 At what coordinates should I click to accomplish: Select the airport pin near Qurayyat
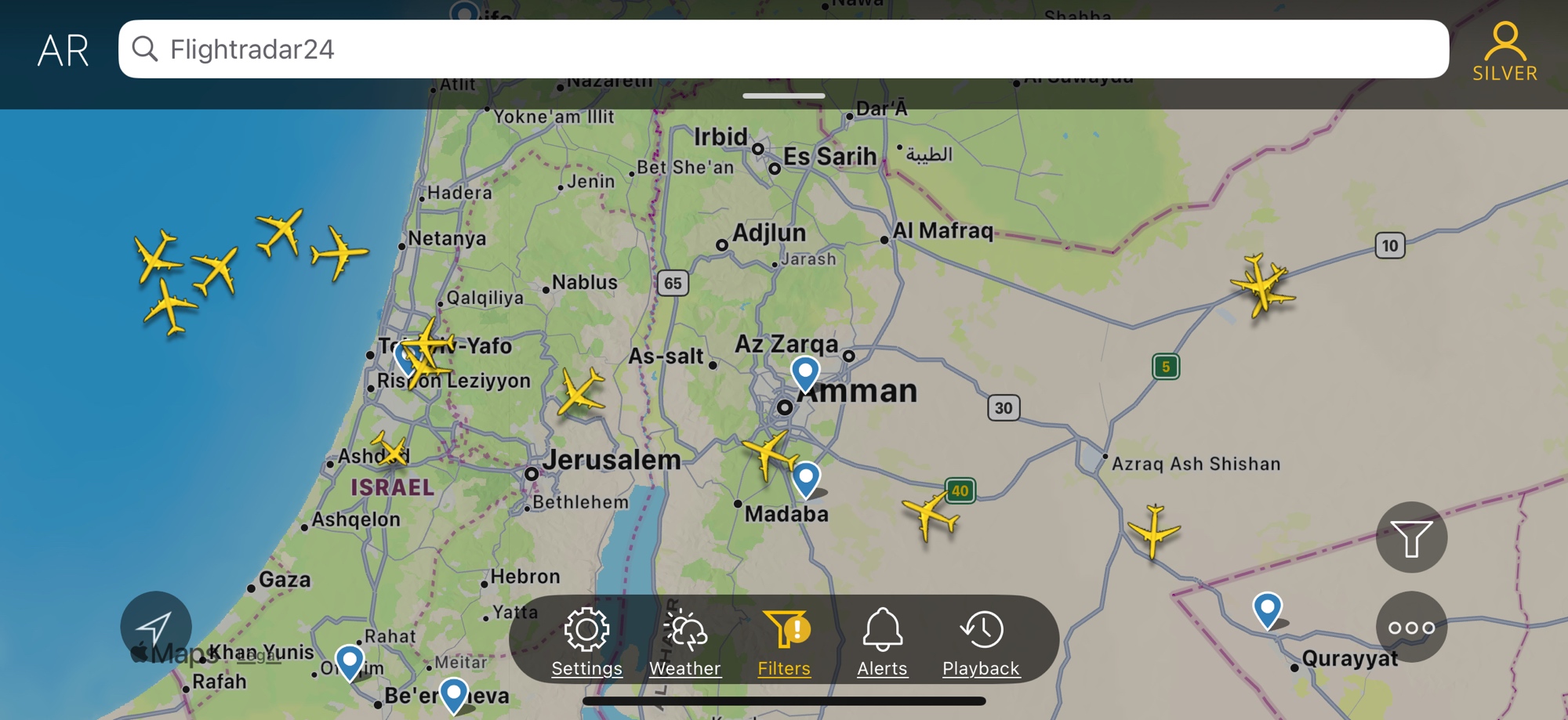(1267, 610)
